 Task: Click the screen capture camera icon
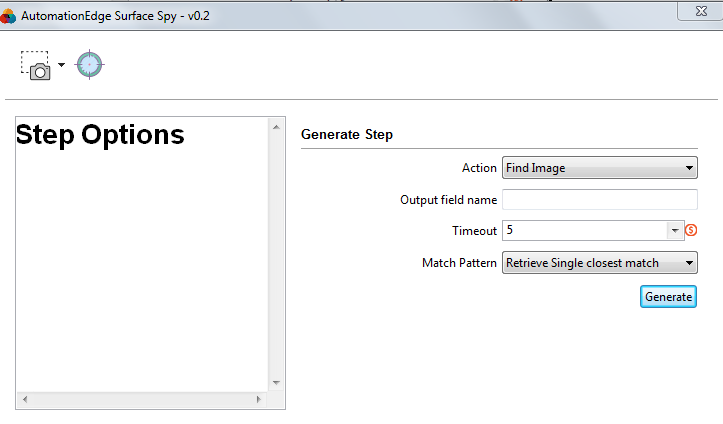pyautogui.click(x=36, y=65)
